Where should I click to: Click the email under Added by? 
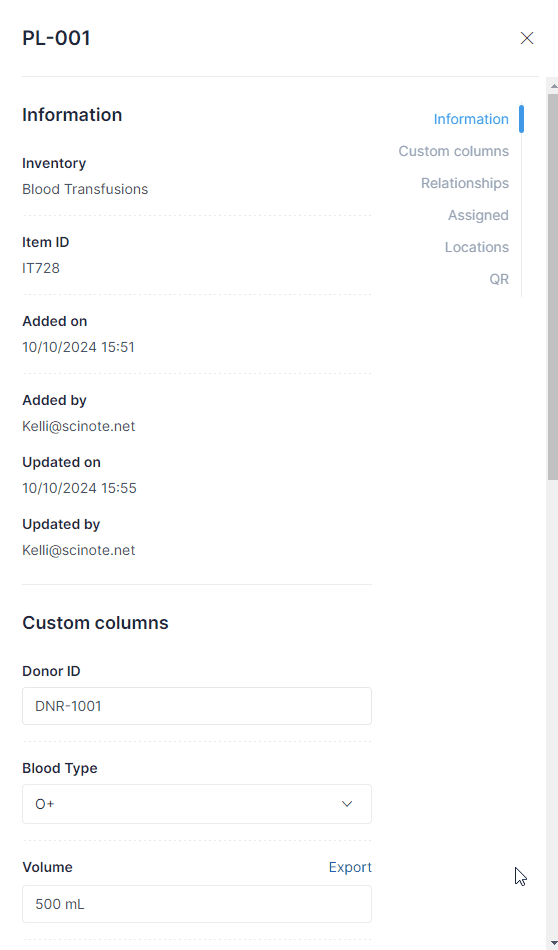click(79, 427)
